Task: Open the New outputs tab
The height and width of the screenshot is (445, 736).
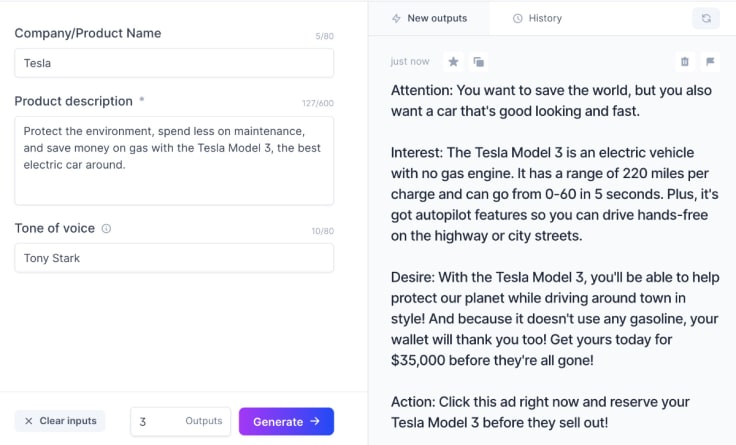Action: point(429,18)
